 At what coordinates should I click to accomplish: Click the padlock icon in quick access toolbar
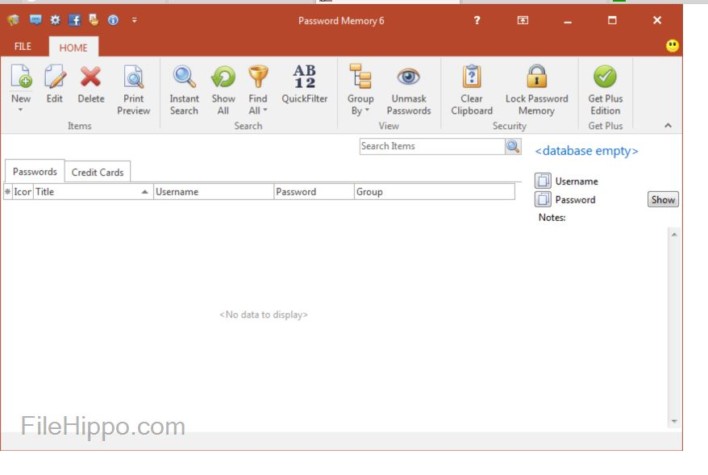pos(93,20)
